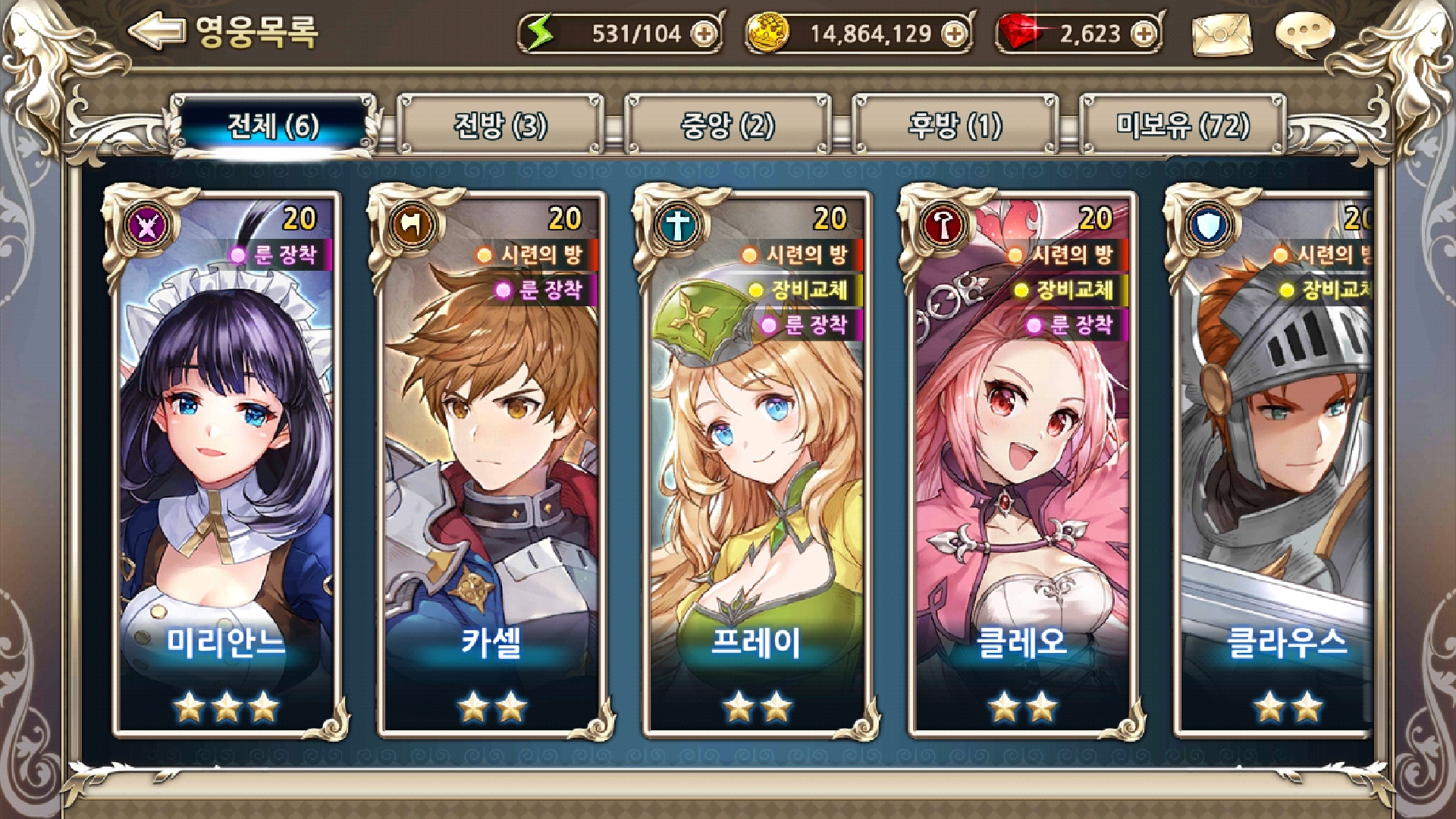Image resolution: width=1456 pixels, height=819 pixels.
Task: Select the crossed swords class icon on 미리안느
Action: point(146,225)
